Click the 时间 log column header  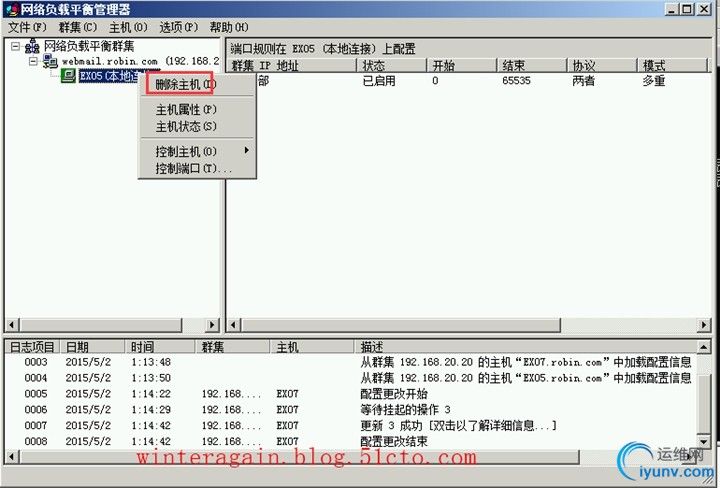click(160, 347)
